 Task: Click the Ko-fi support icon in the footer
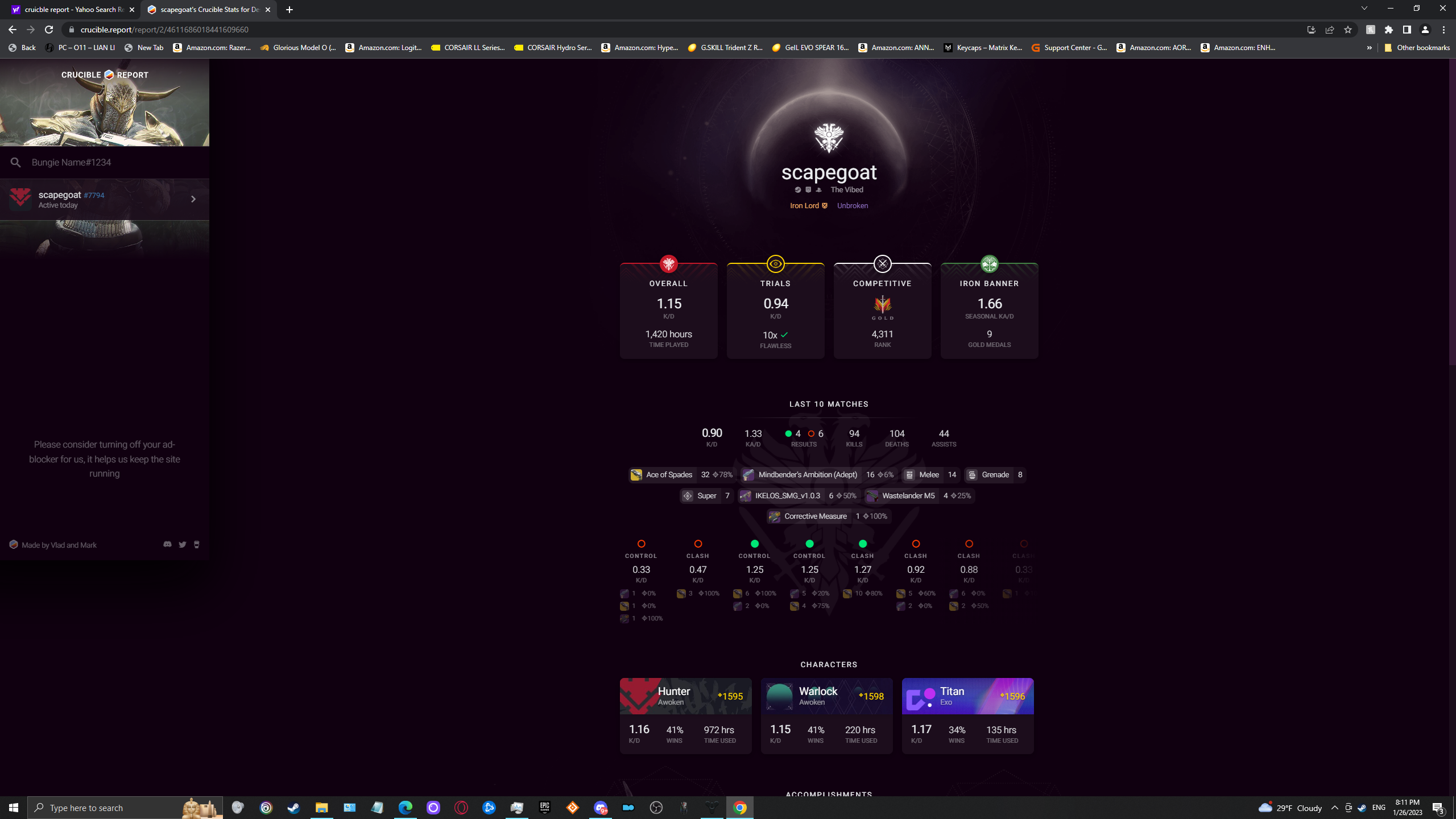click(196, 544)
